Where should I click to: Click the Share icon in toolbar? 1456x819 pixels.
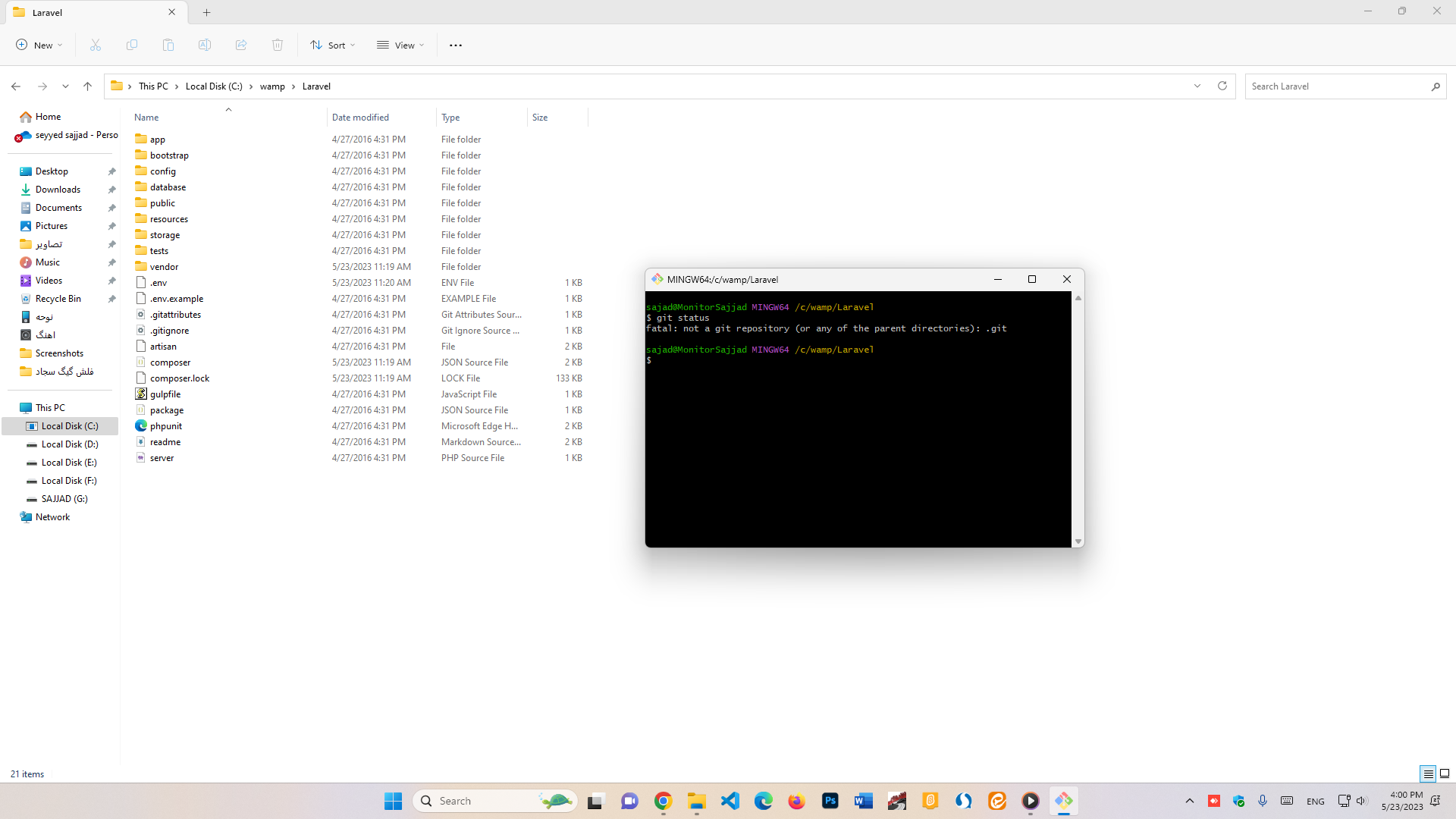(241, 45)
